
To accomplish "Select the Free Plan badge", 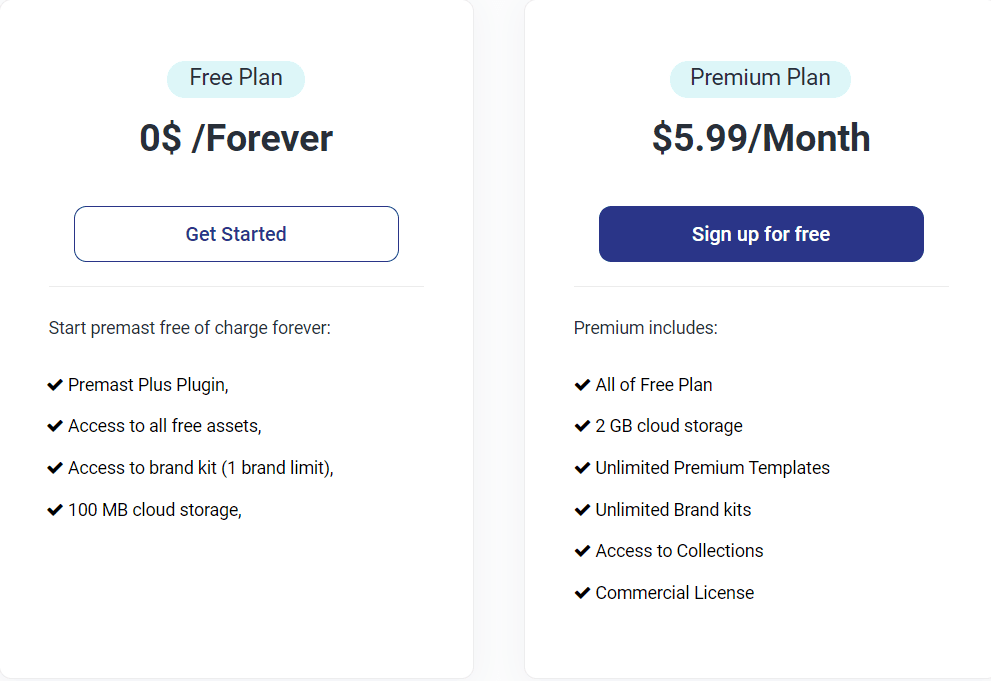I will [236, 78].
